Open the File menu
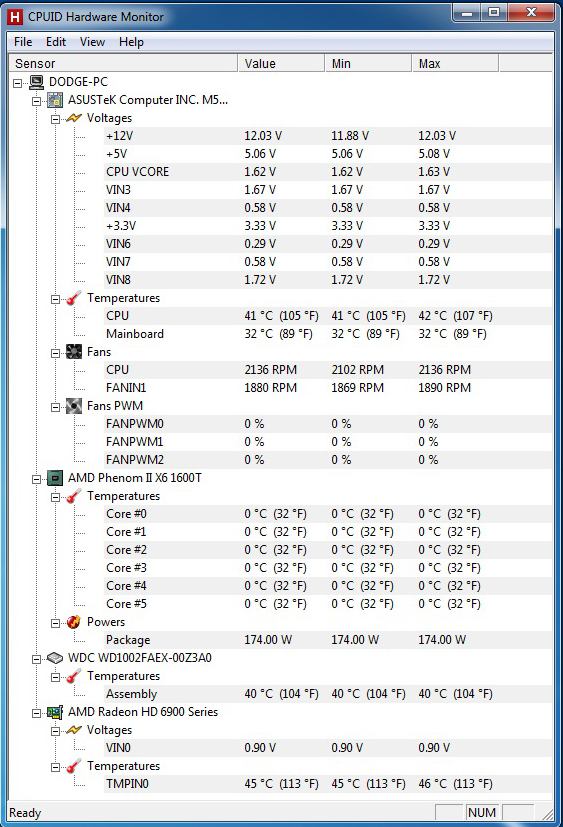Image resolution: width=563 pixels, height=827 pixels. click(23, 42)
